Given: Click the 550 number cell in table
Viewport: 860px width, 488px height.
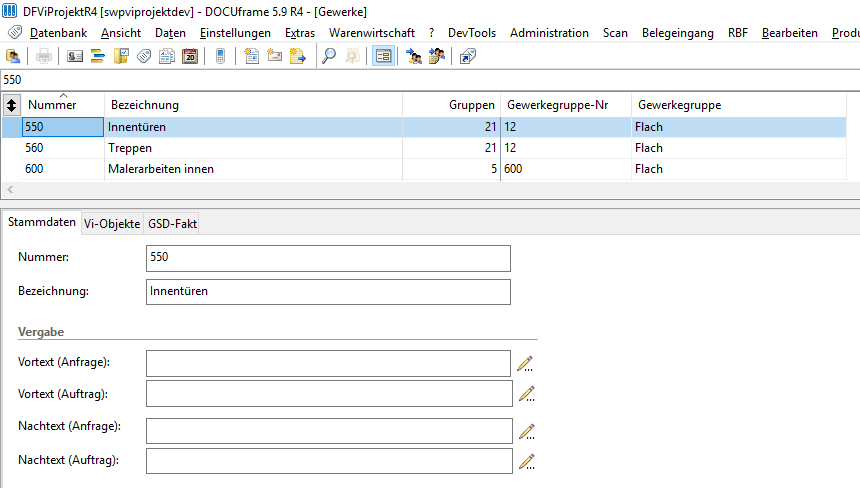Looking at the screenshot, I should coord(63,127).
